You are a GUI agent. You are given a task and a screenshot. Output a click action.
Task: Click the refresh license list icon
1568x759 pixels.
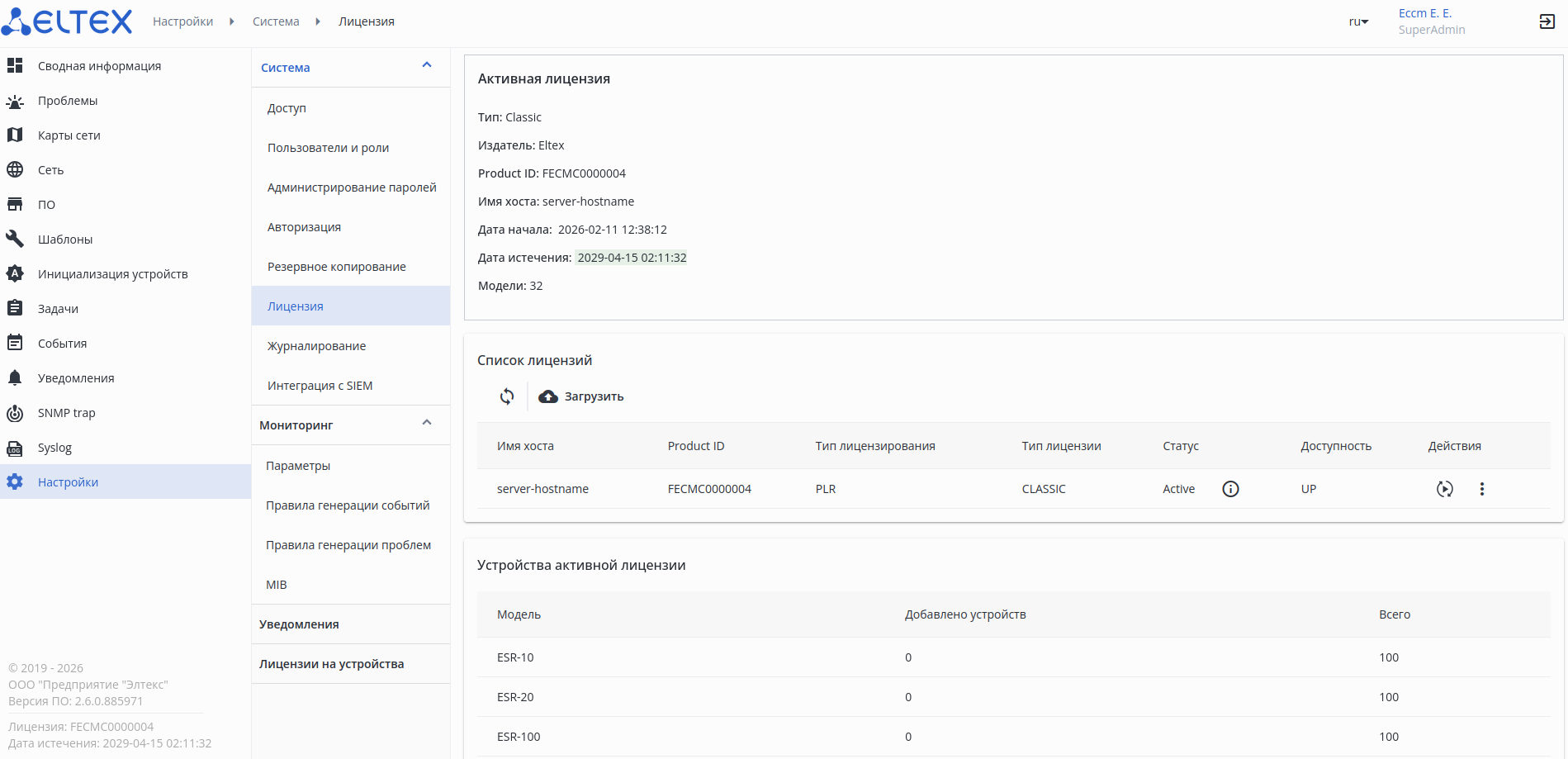[x=507, y=396]
